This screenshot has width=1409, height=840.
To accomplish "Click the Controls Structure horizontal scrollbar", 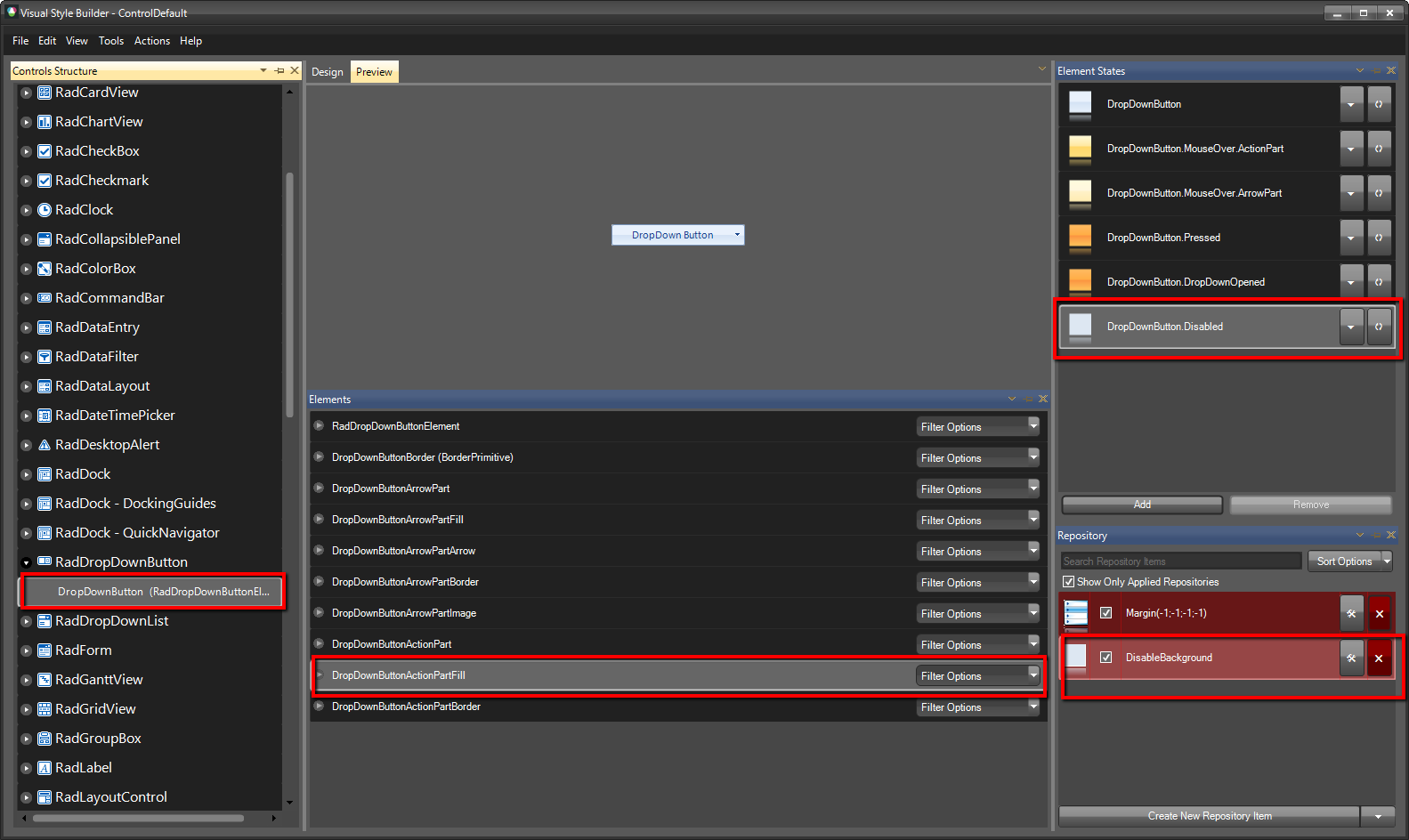I will 138,818.
